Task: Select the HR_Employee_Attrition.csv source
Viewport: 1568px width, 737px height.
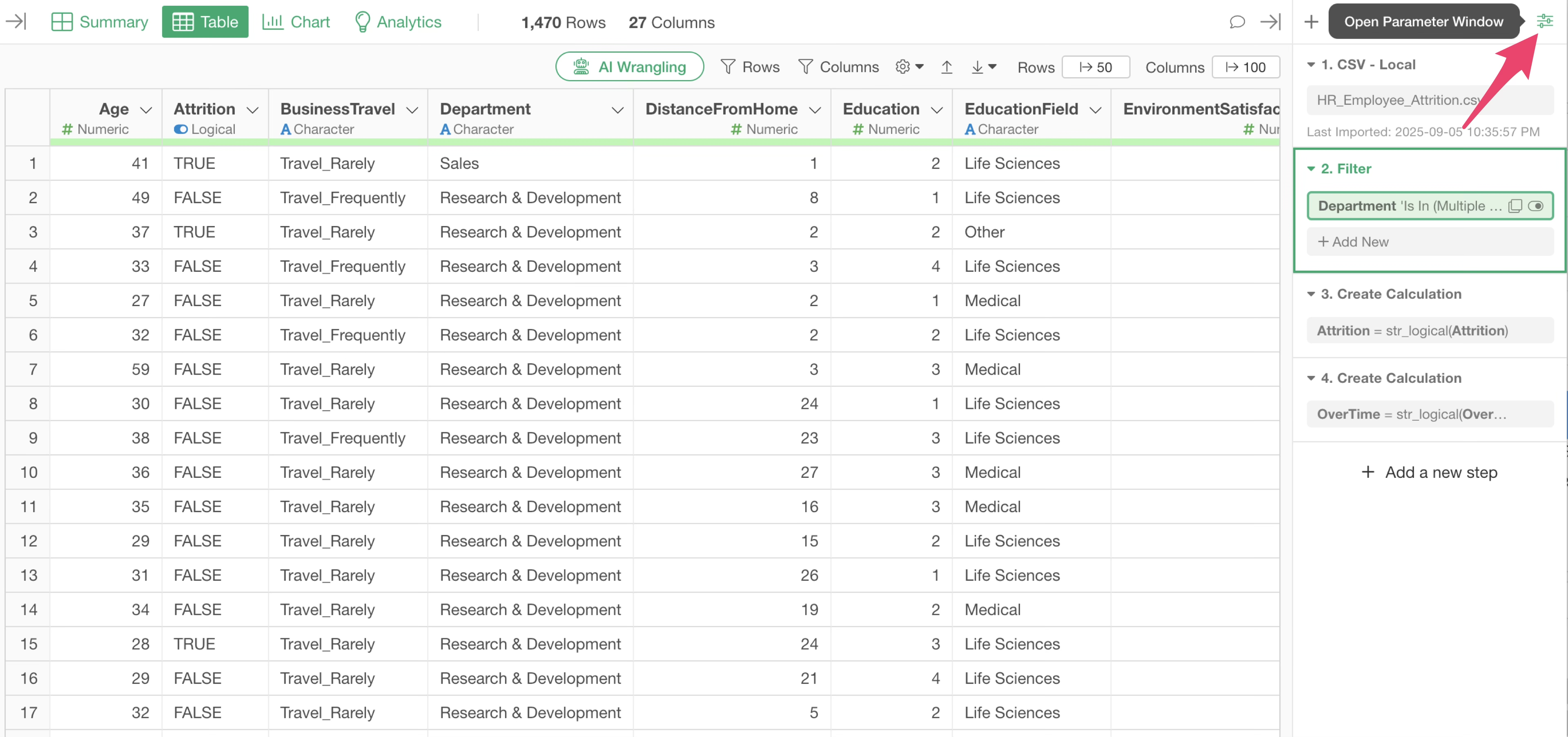Action: coord(1430,100)
